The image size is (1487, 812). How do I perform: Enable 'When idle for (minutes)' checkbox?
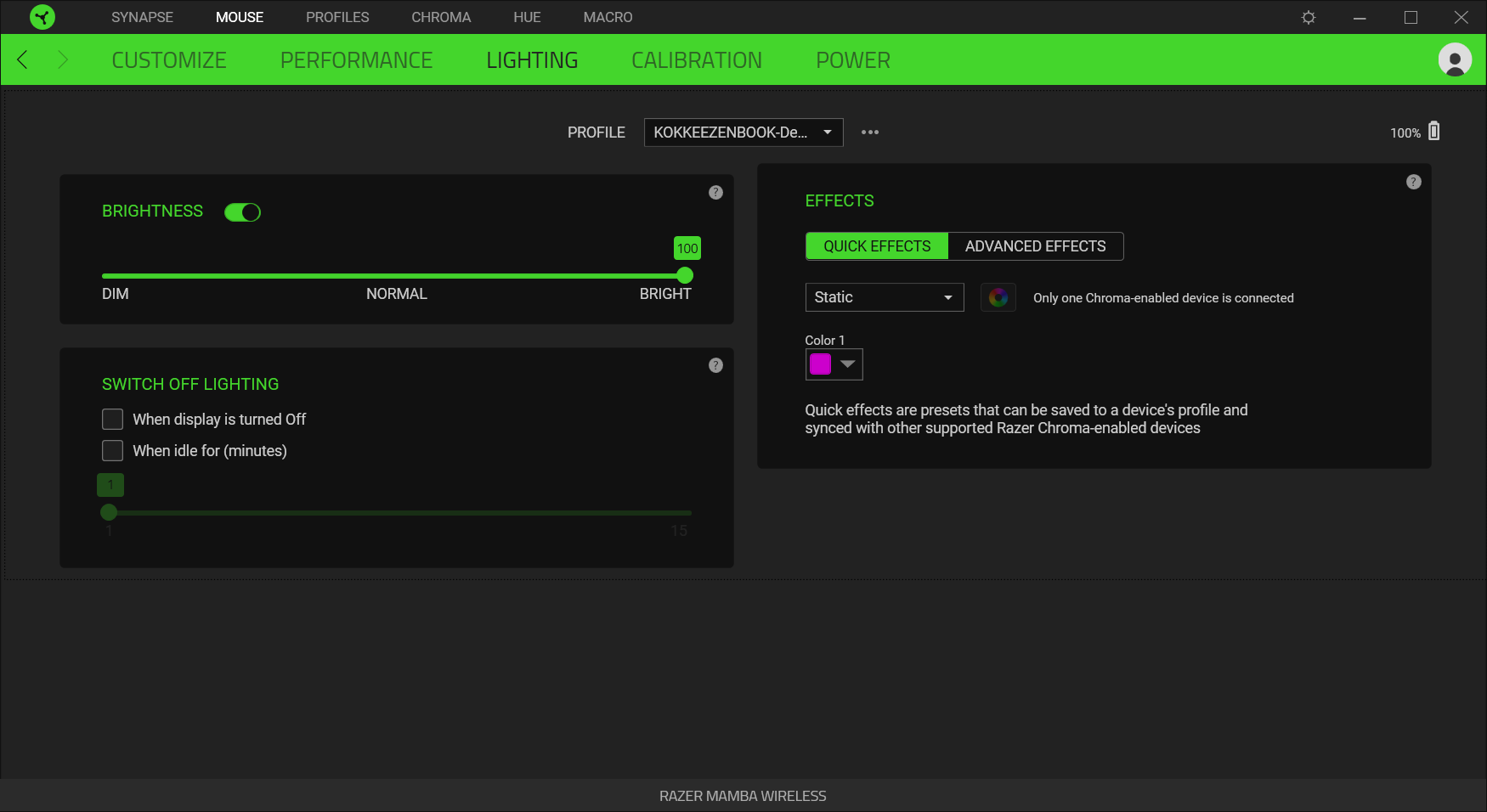pos(112,451)
